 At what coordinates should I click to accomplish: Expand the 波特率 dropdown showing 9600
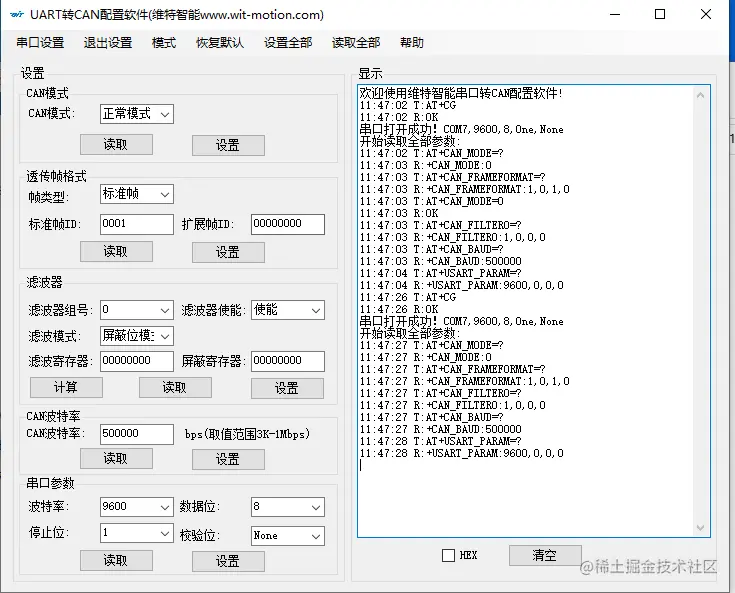pyautogui.click(x=136, y=507)
